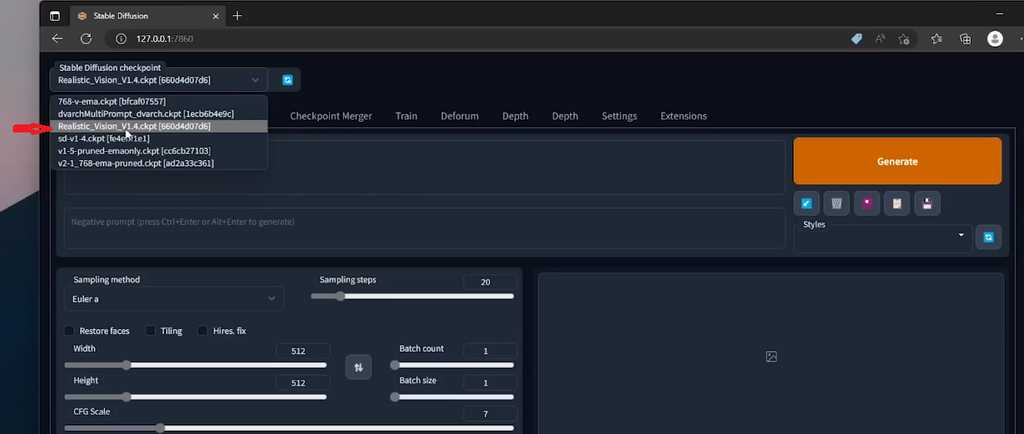Click the browser address bar URL
This screenshot has height=434, width=1024.
(x=165, y=39)
